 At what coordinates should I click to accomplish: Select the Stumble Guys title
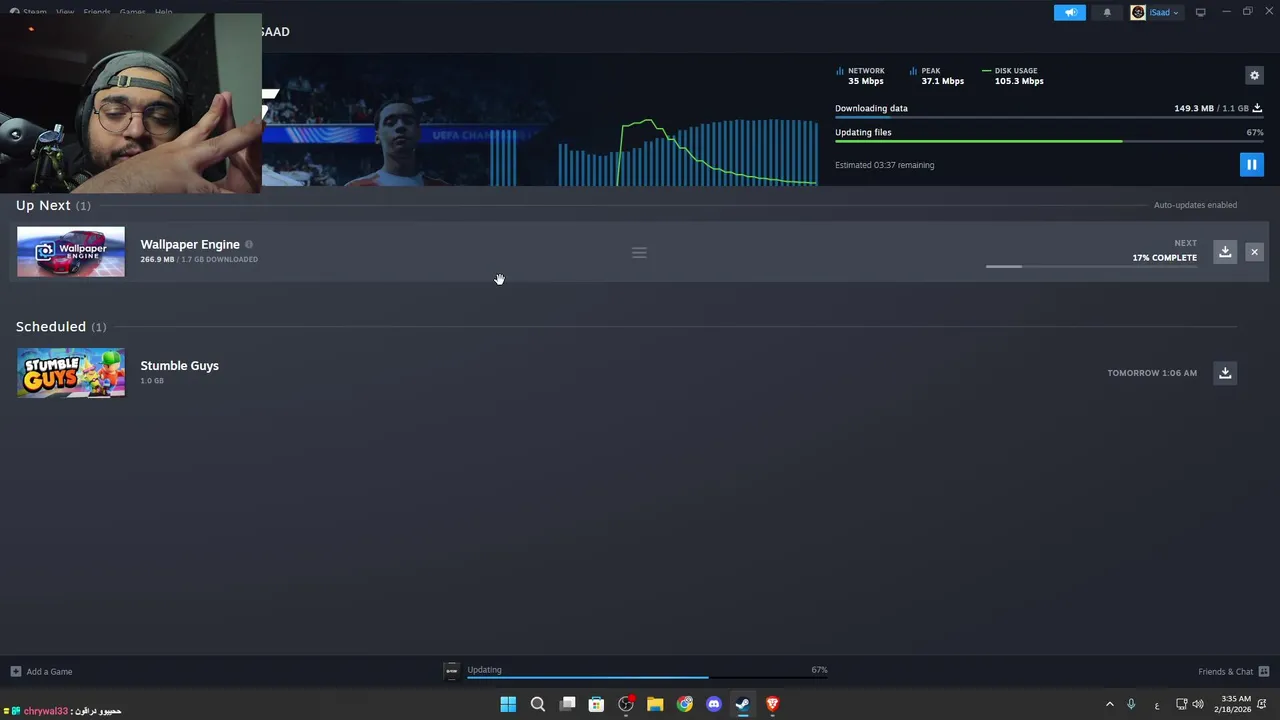click(179, 366)
